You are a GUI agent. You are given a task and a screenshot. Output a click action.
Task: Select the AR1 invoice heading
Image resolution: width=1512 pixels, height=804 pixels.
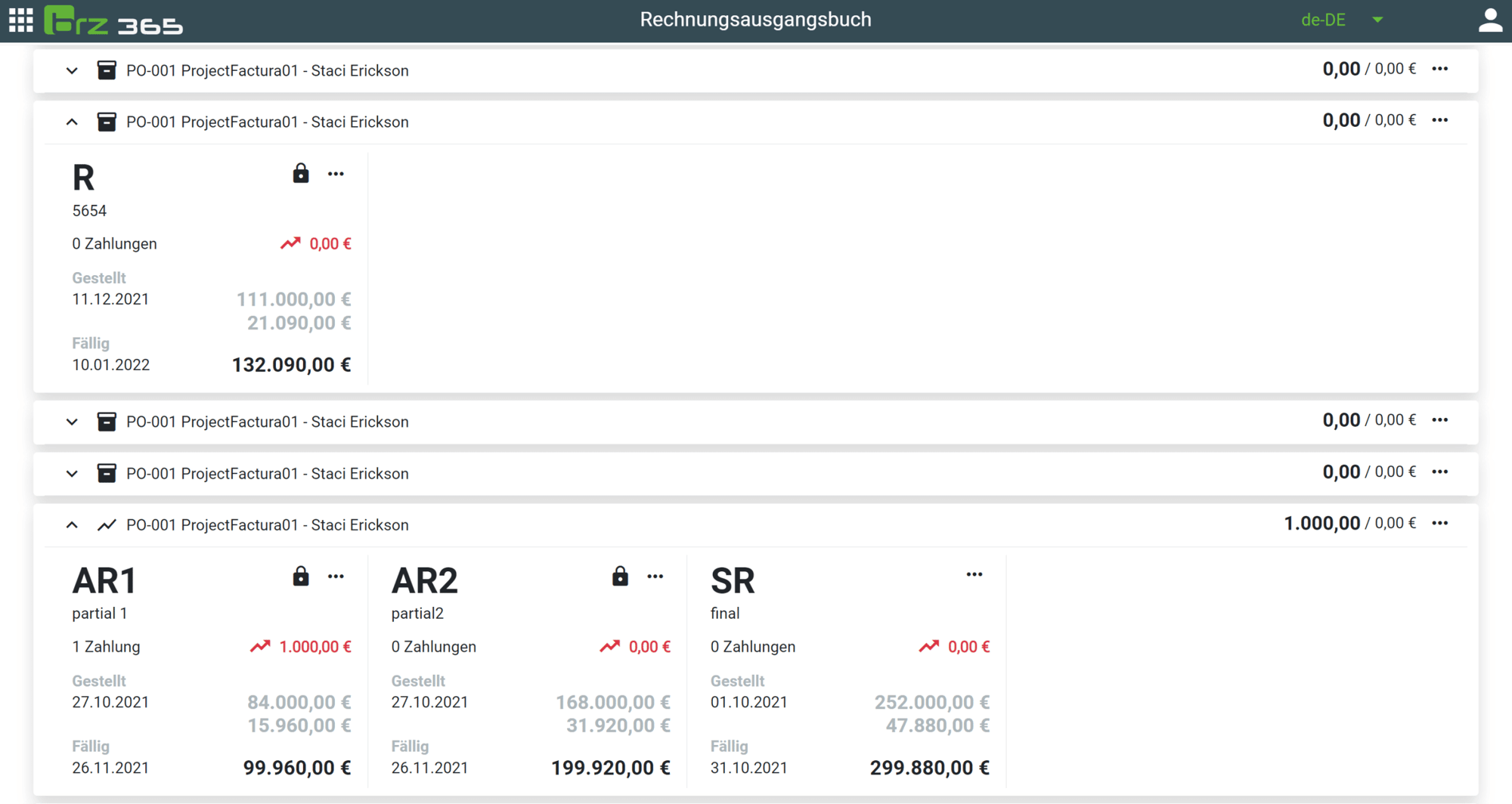coord(104,581)
